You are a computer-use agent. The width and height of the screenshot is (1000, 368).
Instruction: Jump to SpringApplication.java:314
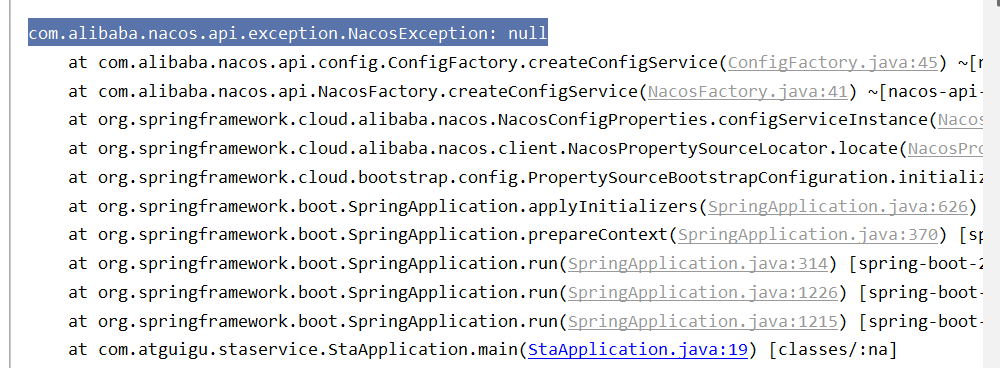(x=698, y=263)
